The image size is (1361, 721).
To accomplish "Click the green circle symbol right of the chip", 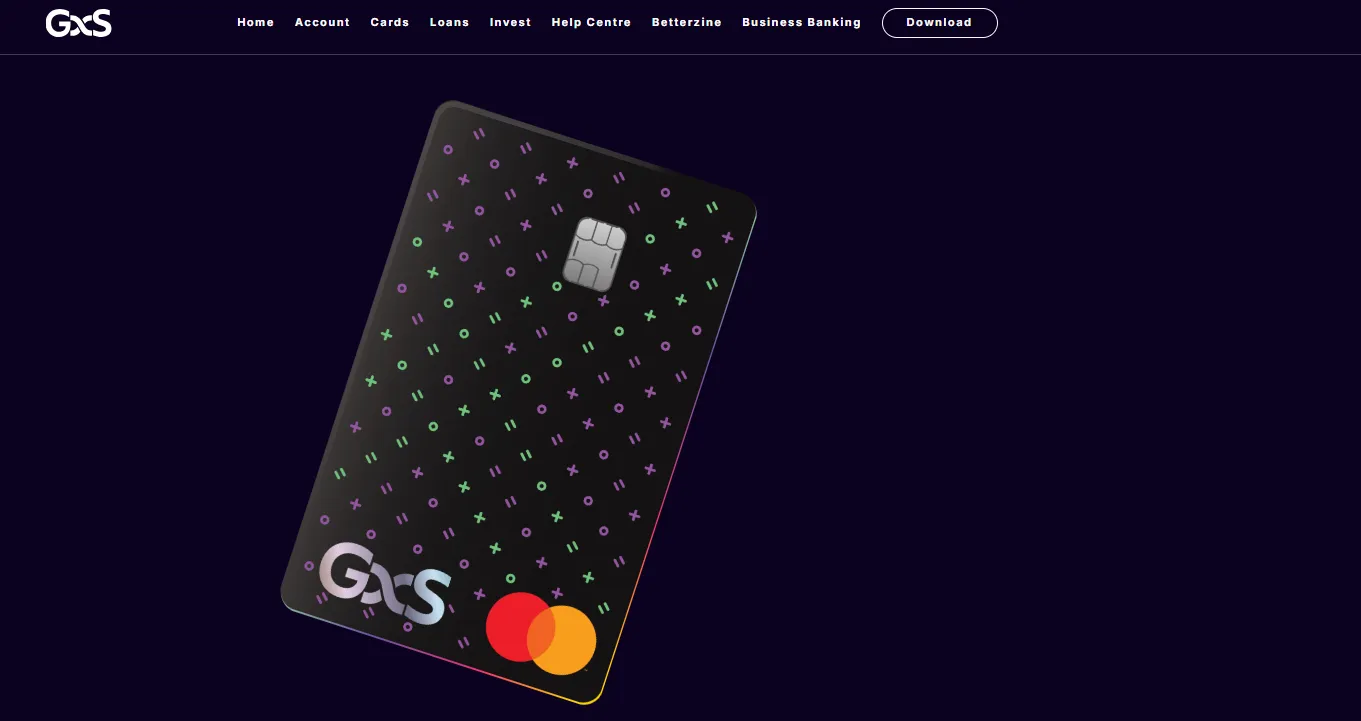I will [650, 239].
